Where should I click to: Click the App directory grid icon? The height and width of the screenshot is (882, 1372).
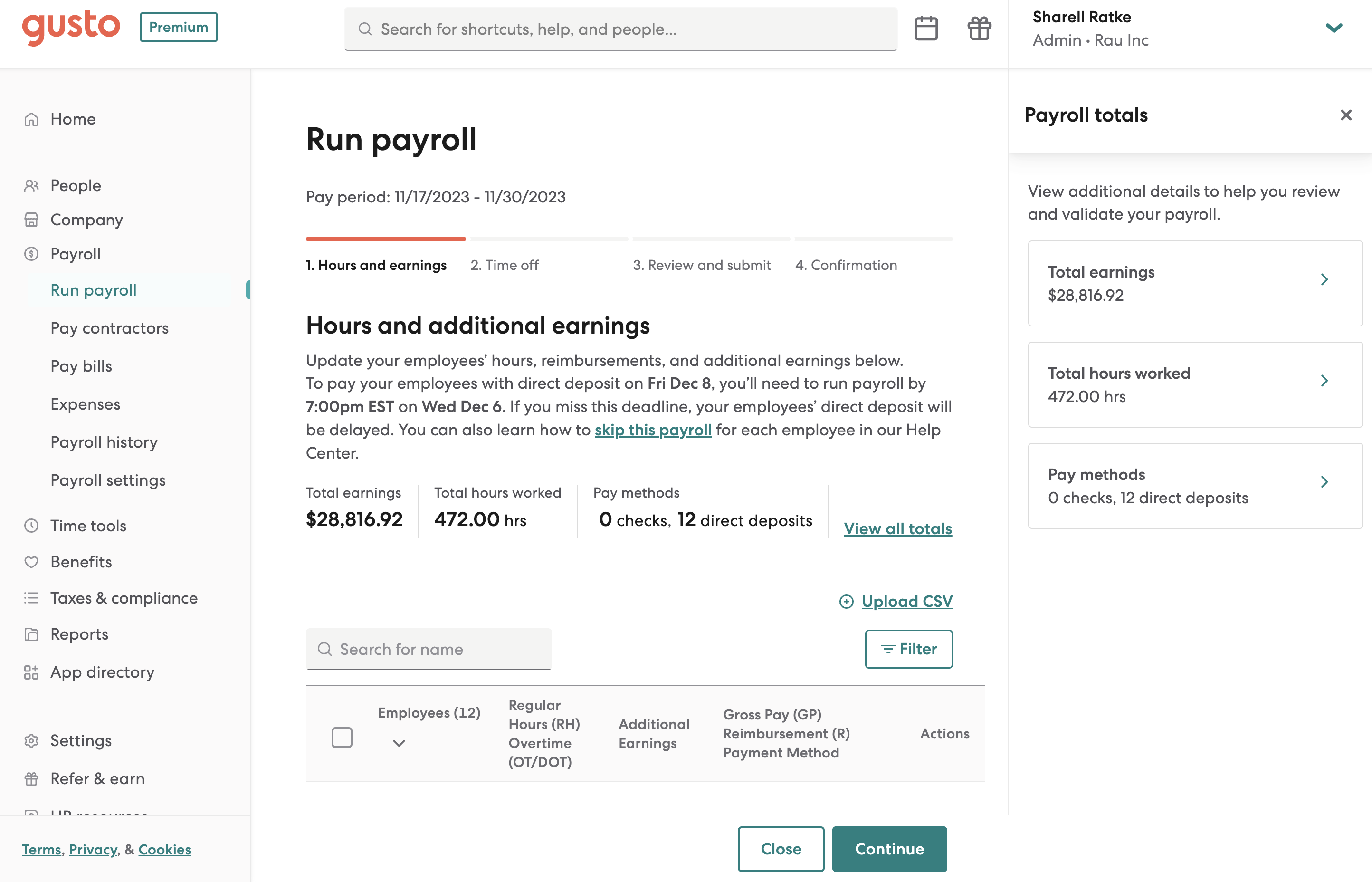coord(31,672)
